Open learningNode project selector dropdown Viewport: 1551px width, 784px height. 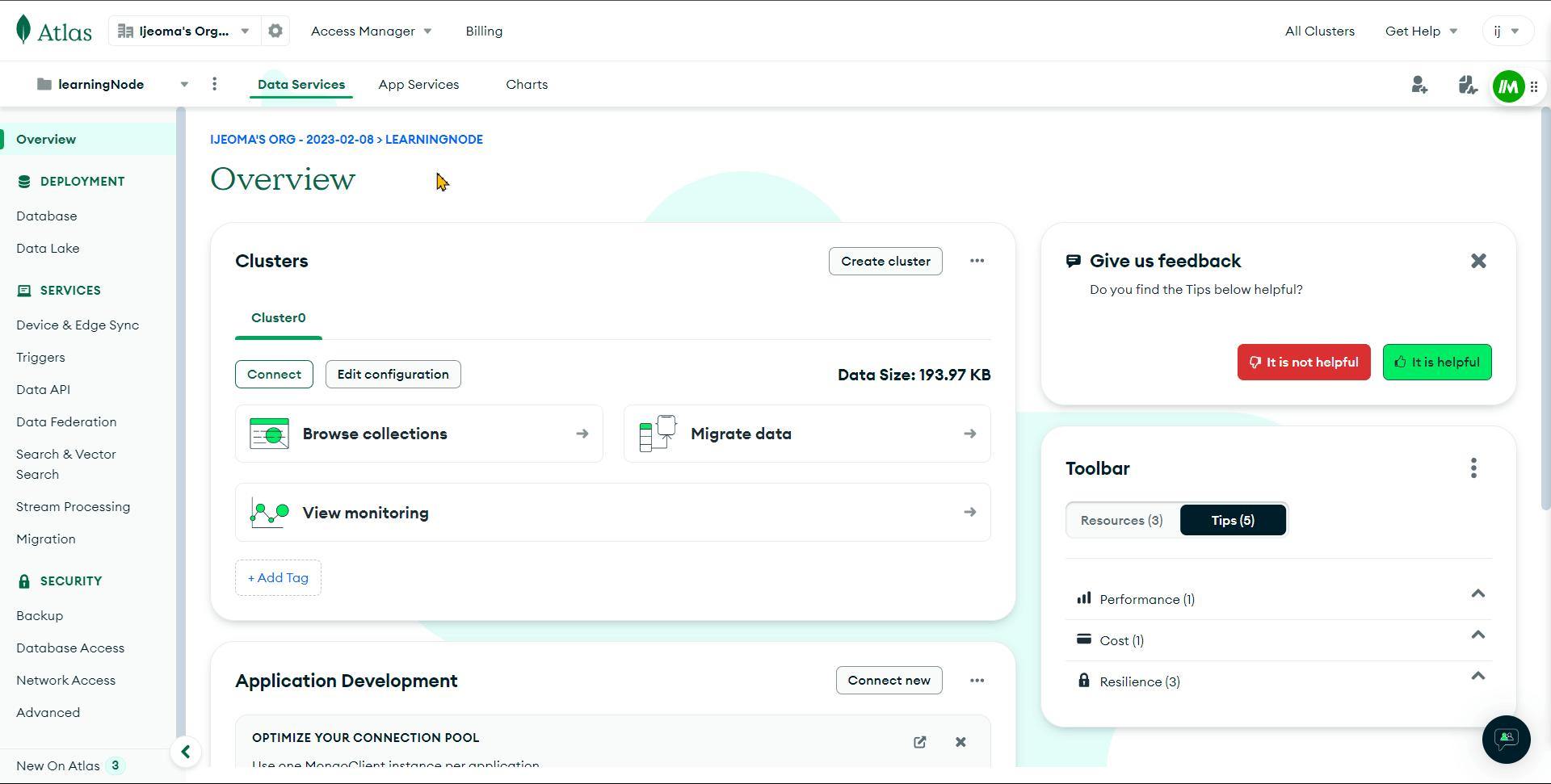tap(113, 84)
